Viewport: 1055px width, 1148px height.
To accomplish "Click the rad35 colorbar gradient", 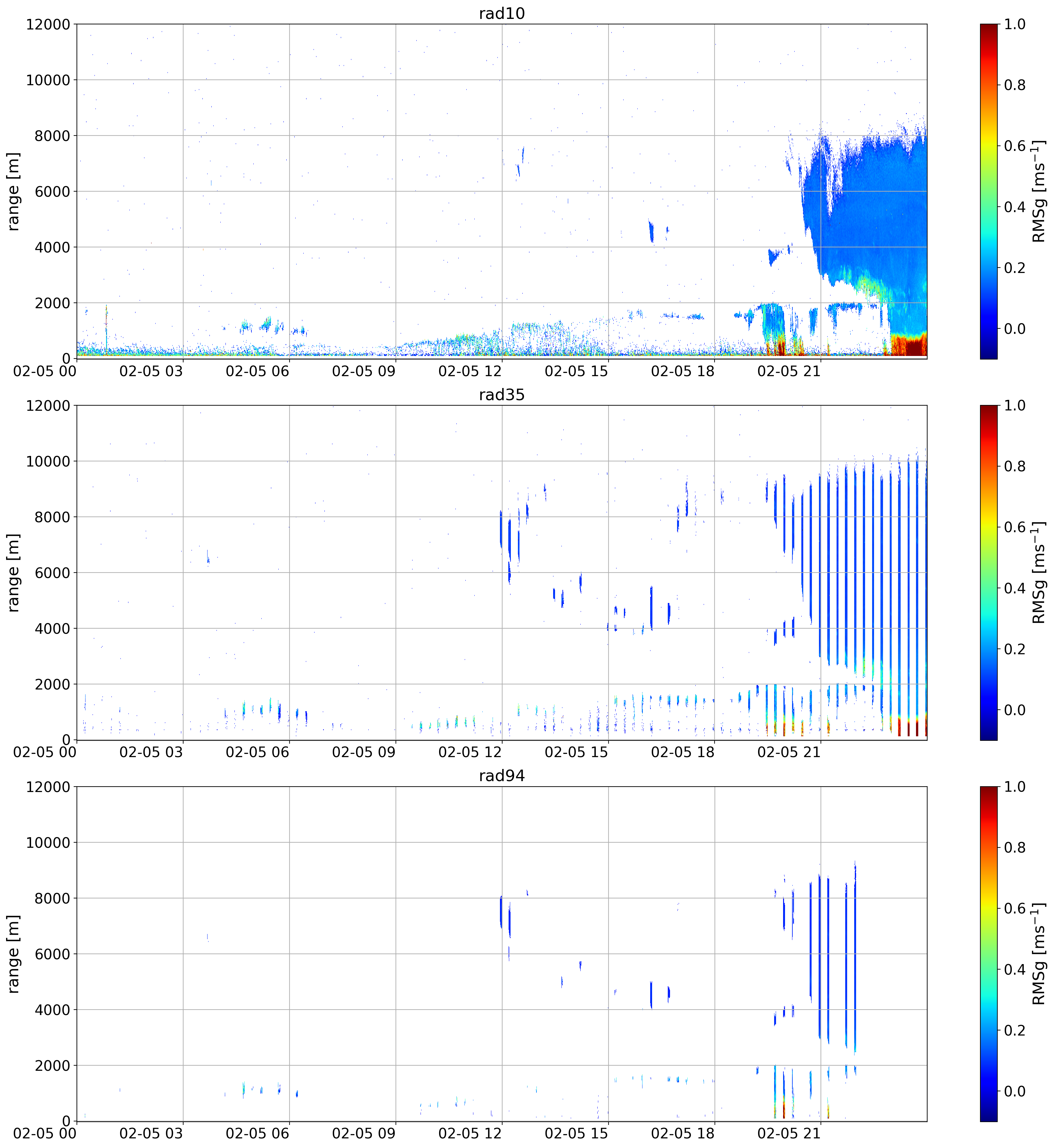I will (989, 573).
